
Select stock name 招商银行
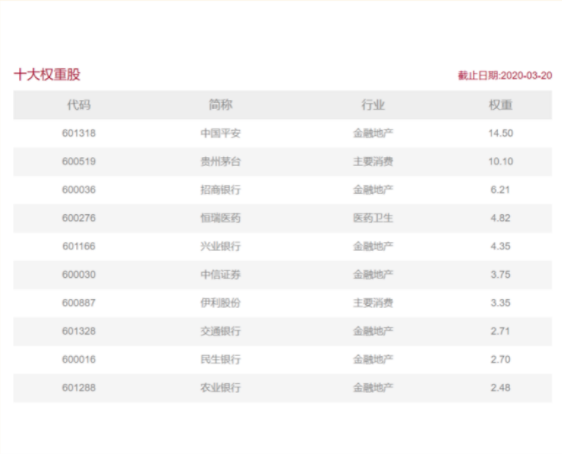(220, 190)
